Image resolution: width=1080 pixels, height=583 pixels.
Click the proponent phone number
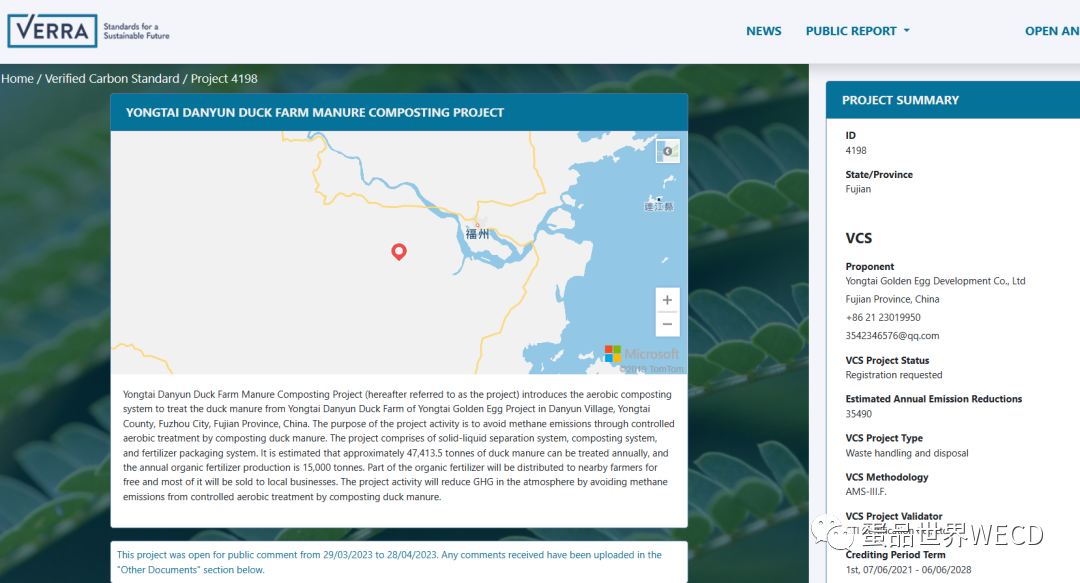coord(883,318)
